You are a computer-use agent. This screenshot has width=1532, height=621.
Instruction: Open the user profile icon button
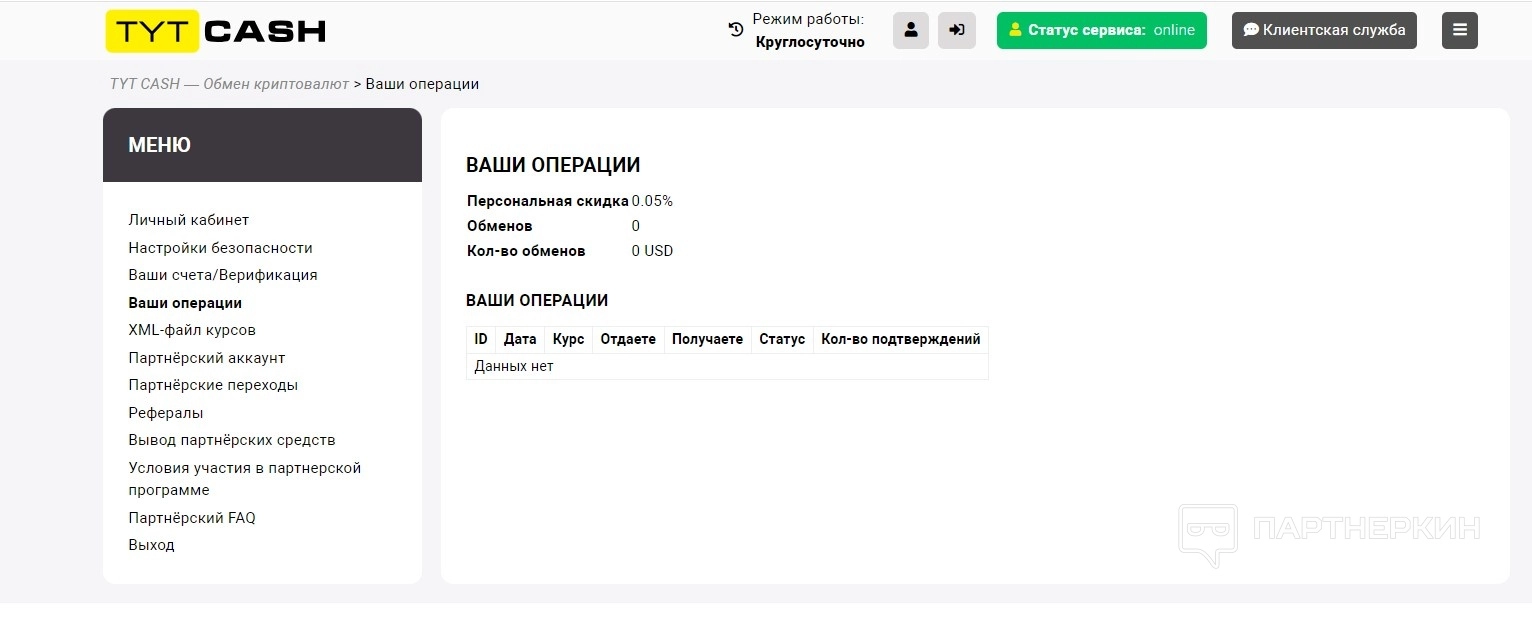910,30
